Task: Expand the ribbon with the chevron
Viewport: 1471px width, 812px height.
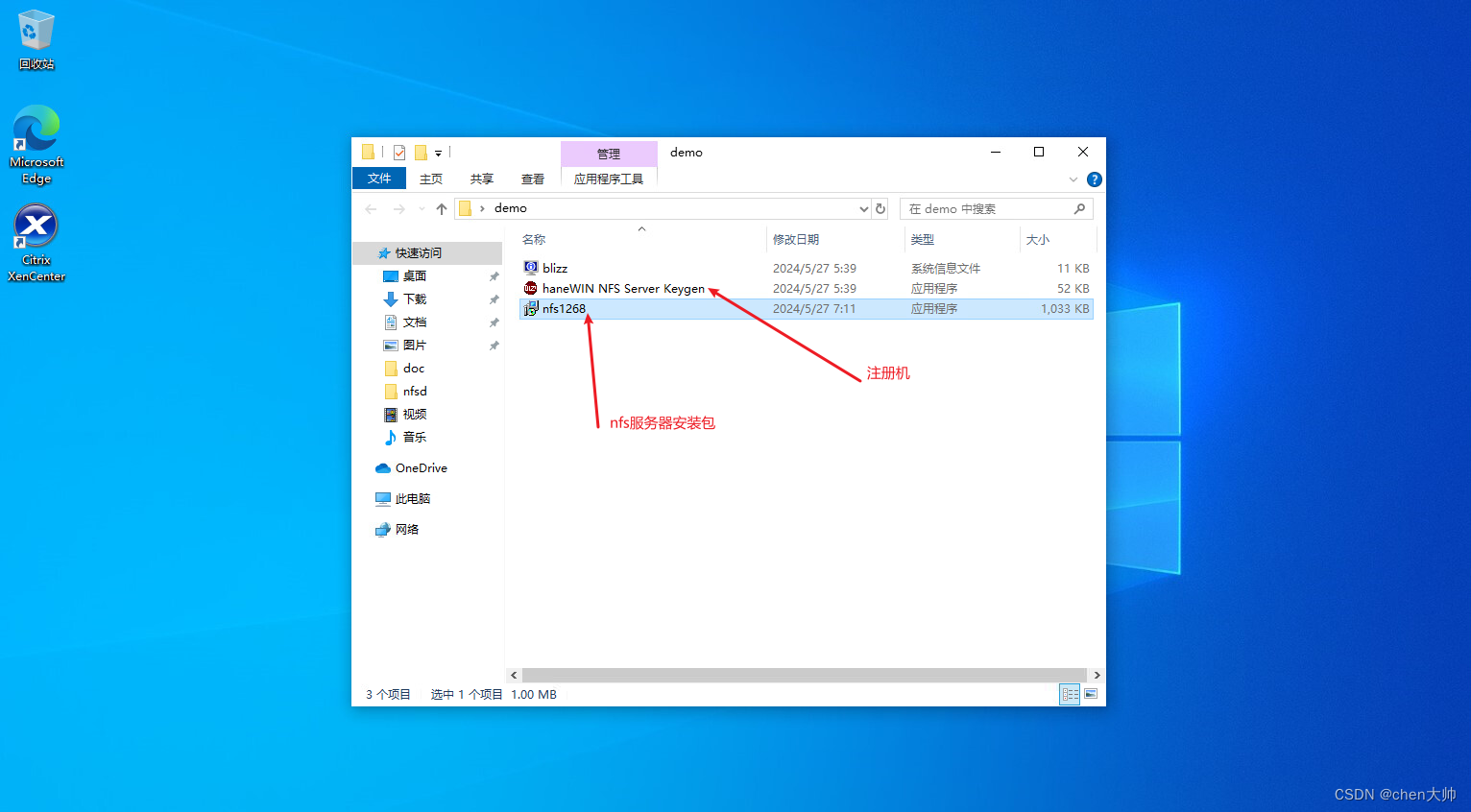Action: pyautogui.click(x=1073, y=179)
